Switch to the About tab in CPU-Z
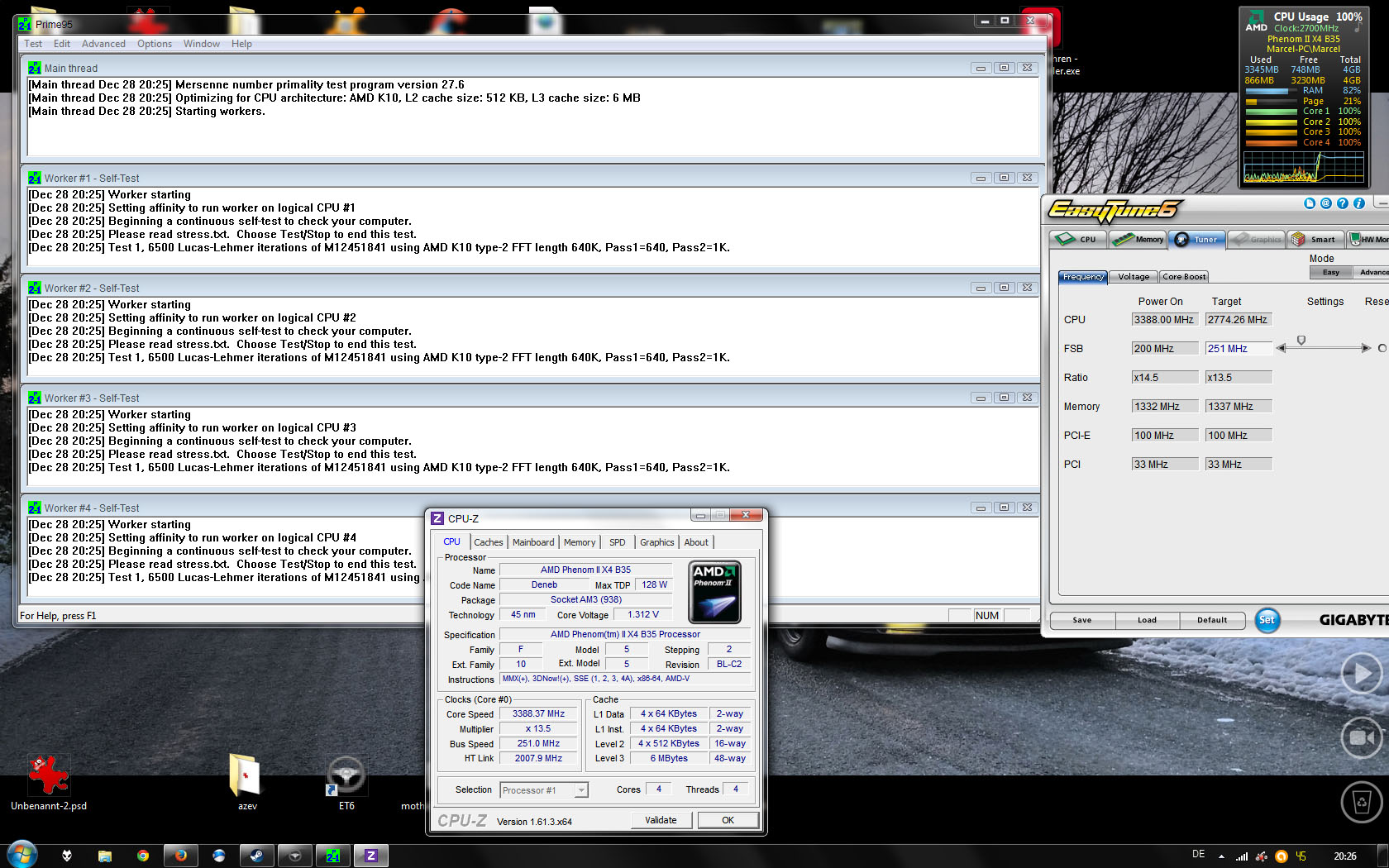 click(696, 542)
